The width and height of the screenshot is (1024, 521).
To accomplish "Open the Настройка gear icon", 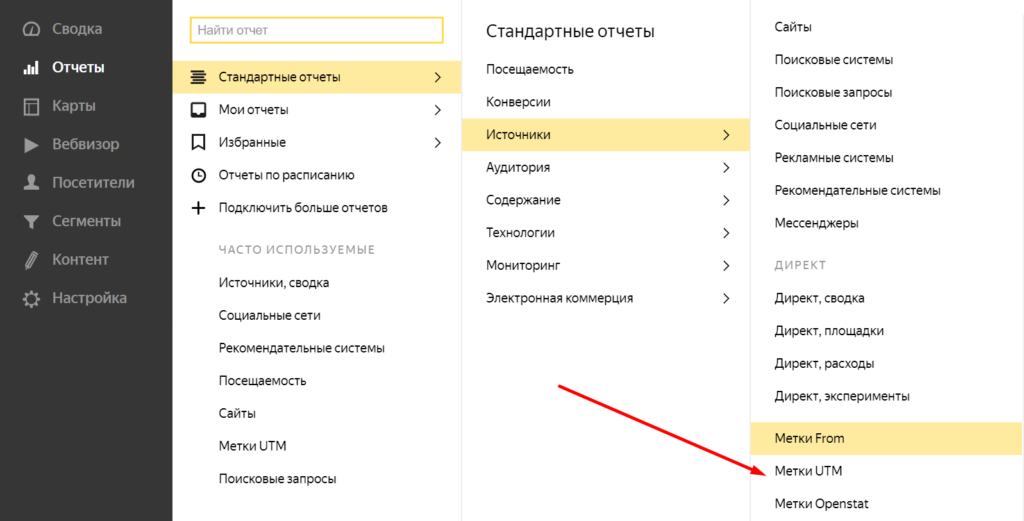I will (31, 298).
